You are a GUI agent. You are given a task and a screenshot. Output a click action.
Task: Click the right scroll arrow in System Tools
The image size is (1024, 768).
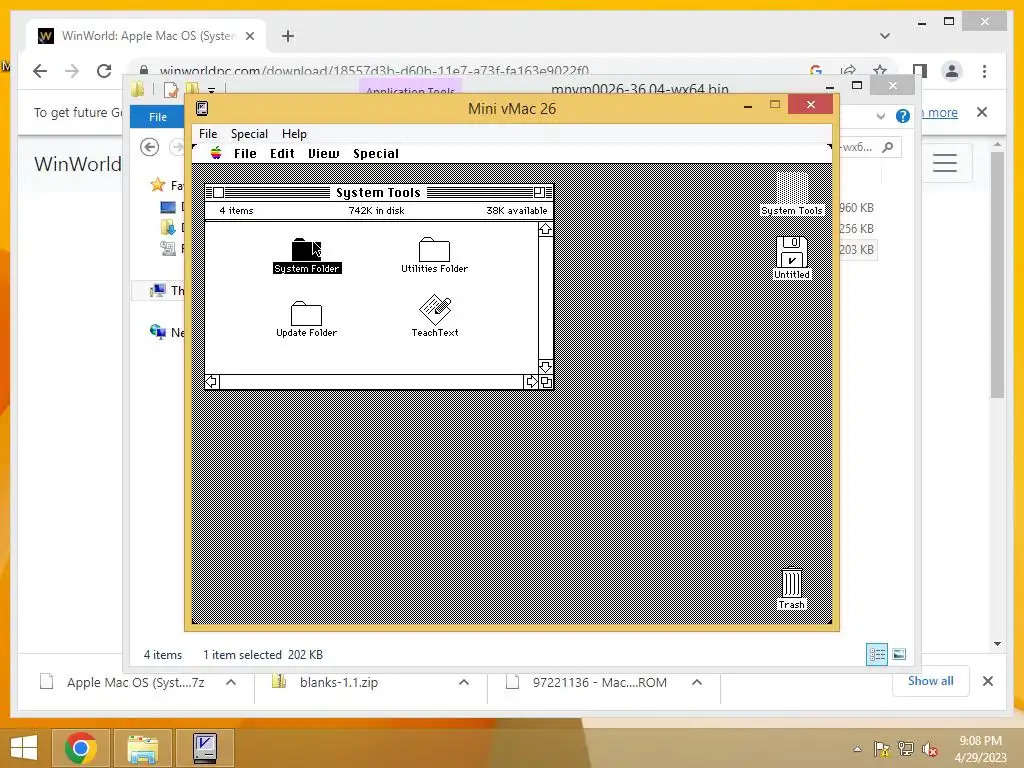532,382
